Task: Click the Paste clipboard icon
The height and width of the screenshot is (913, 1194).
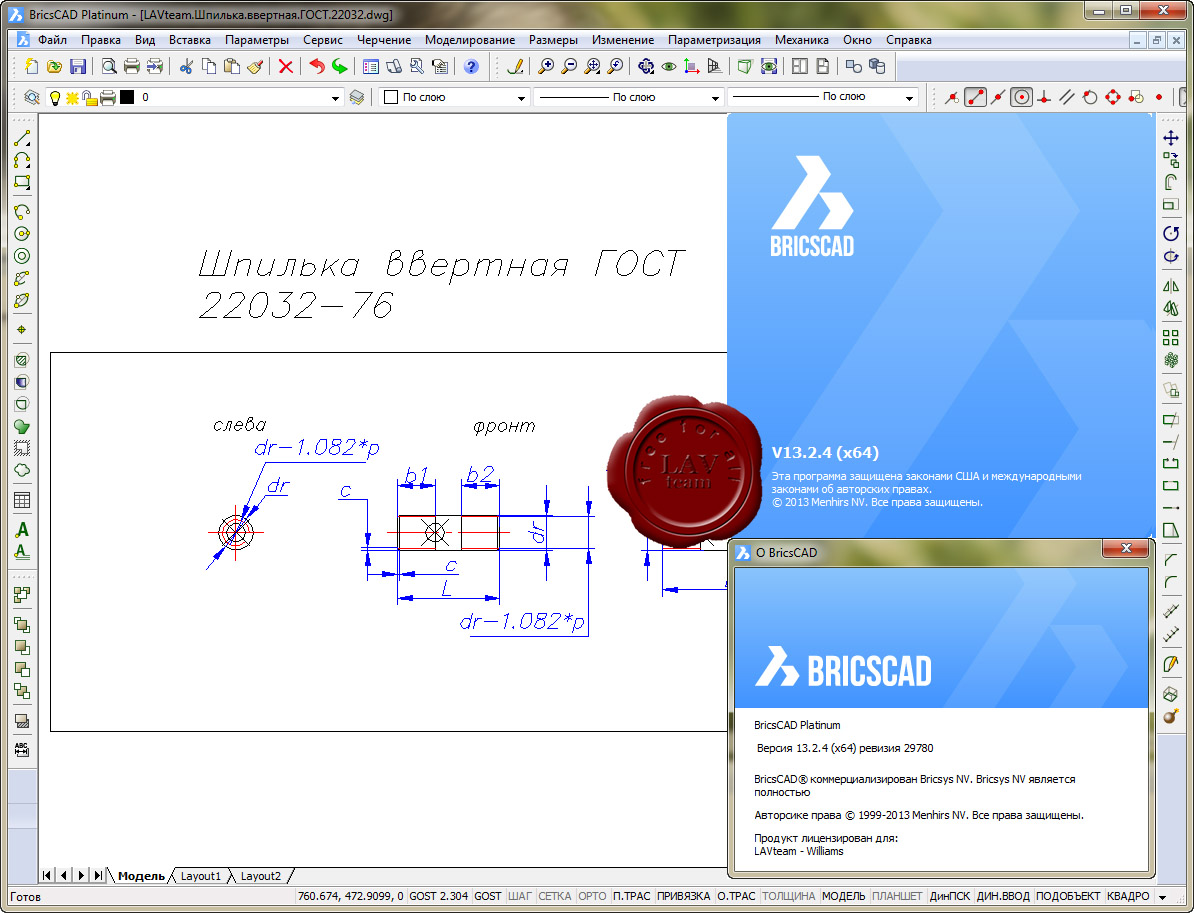Action: click(231, 66)
